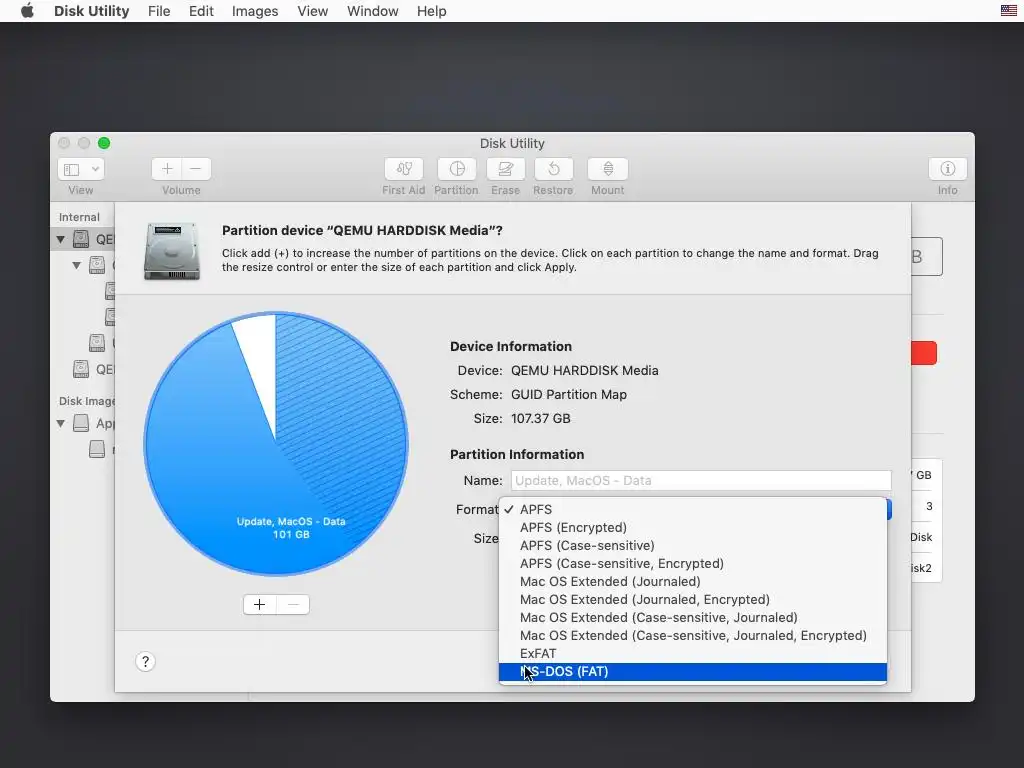Image resolution: width=1024 pixels, height=768 pixels.
Task: Choose APFS (Case-sensitive) format
Action: (693, 545)
